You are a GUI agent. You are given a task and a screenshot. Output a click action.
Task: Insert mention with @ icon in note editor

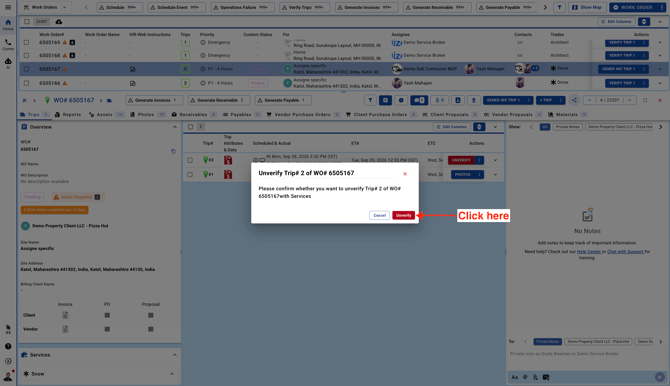(525, 377)
